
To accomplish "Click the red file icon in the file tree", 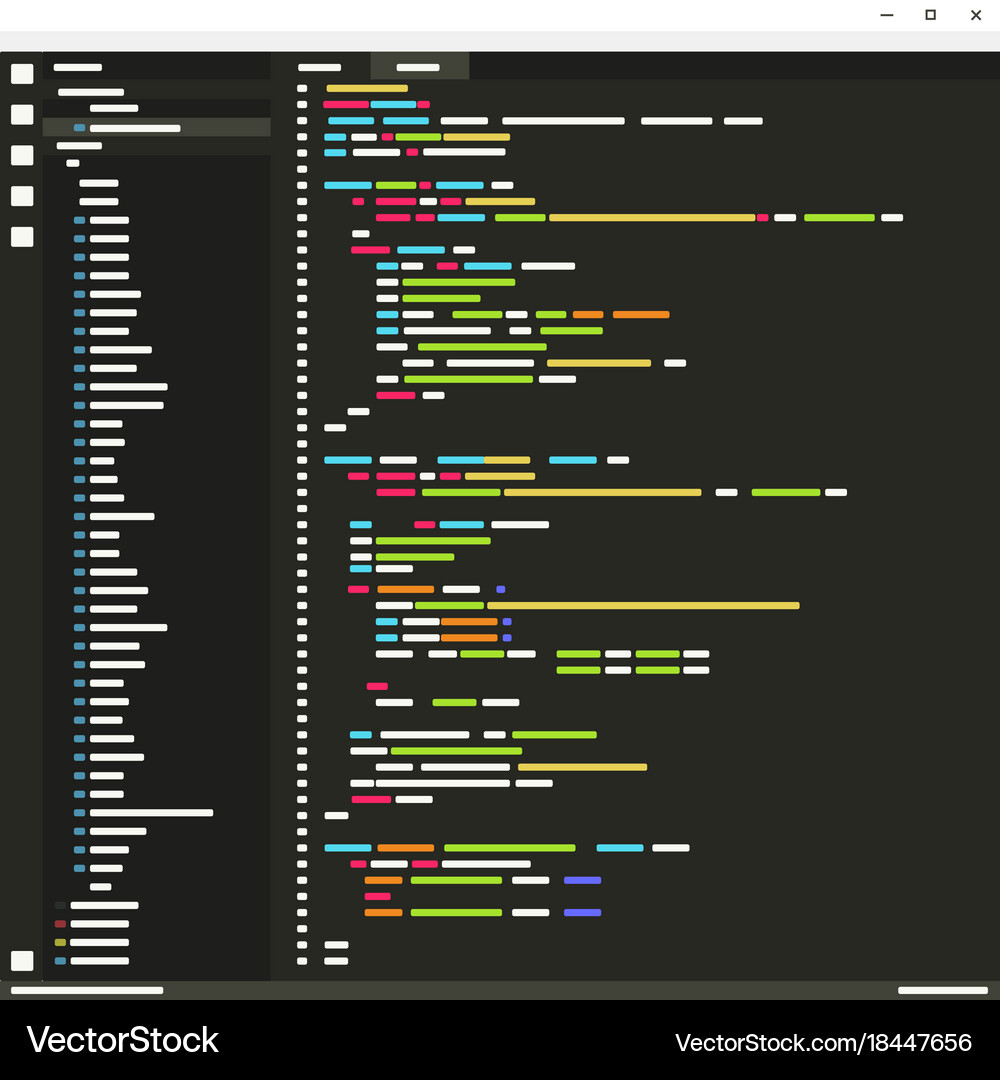I will [60, 924].
